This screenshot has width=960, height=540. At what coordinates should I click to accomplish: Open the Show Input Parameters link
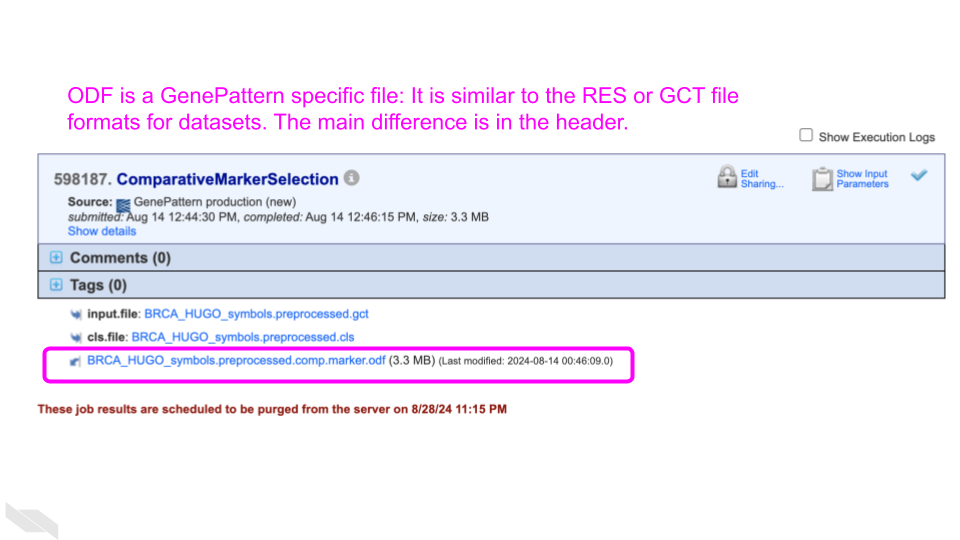click(x=862, y=179)
